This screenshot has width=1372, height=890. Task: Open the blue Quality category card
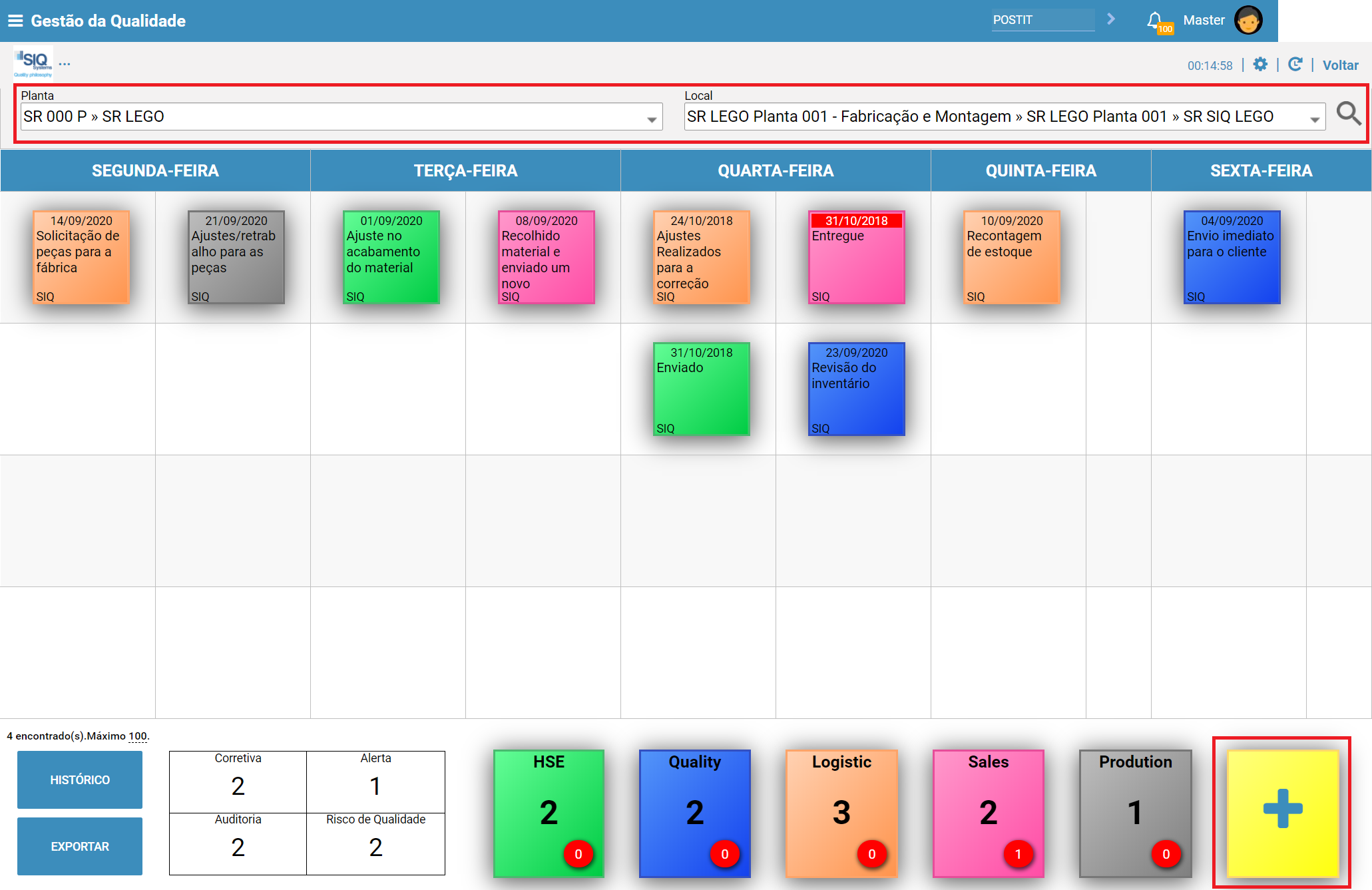(694, 813)
